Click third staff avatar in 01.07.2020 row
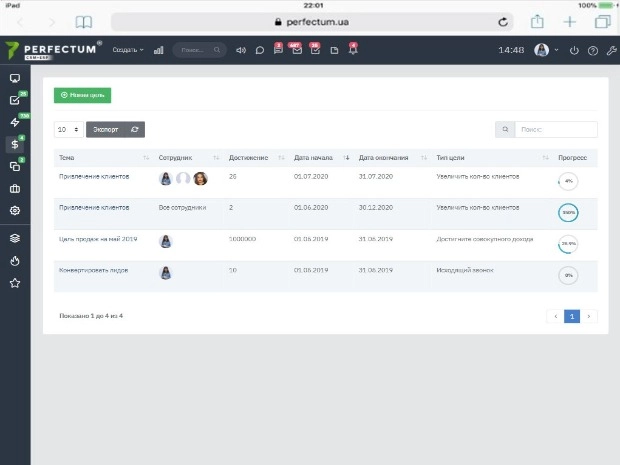The width and height of the screenshot is (620, 465). click(x=200, y=179)
